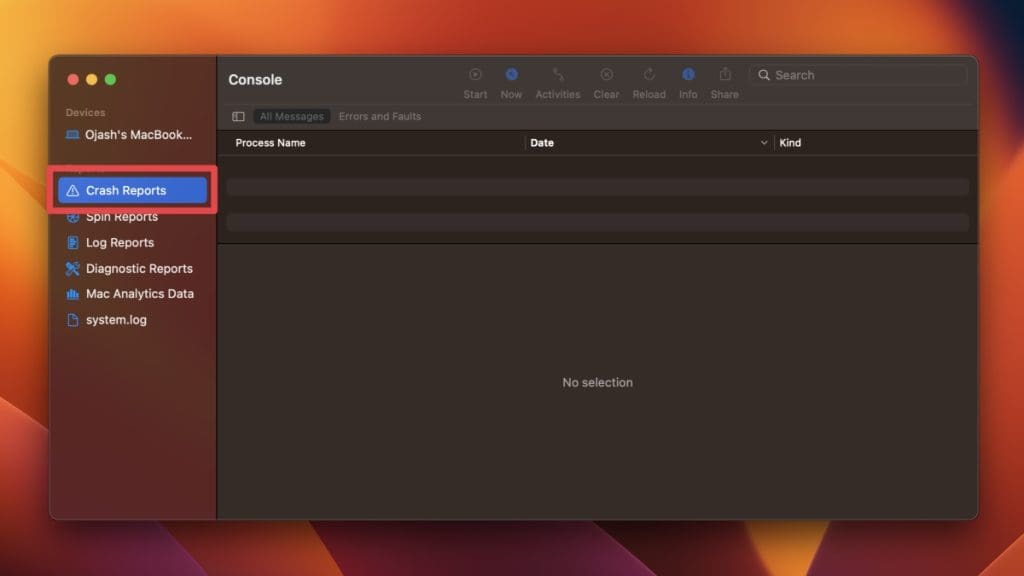Select Diagnostic Reports sidebar item
The width and height of the screenshot is (1024, 576).
pos(139,269)
